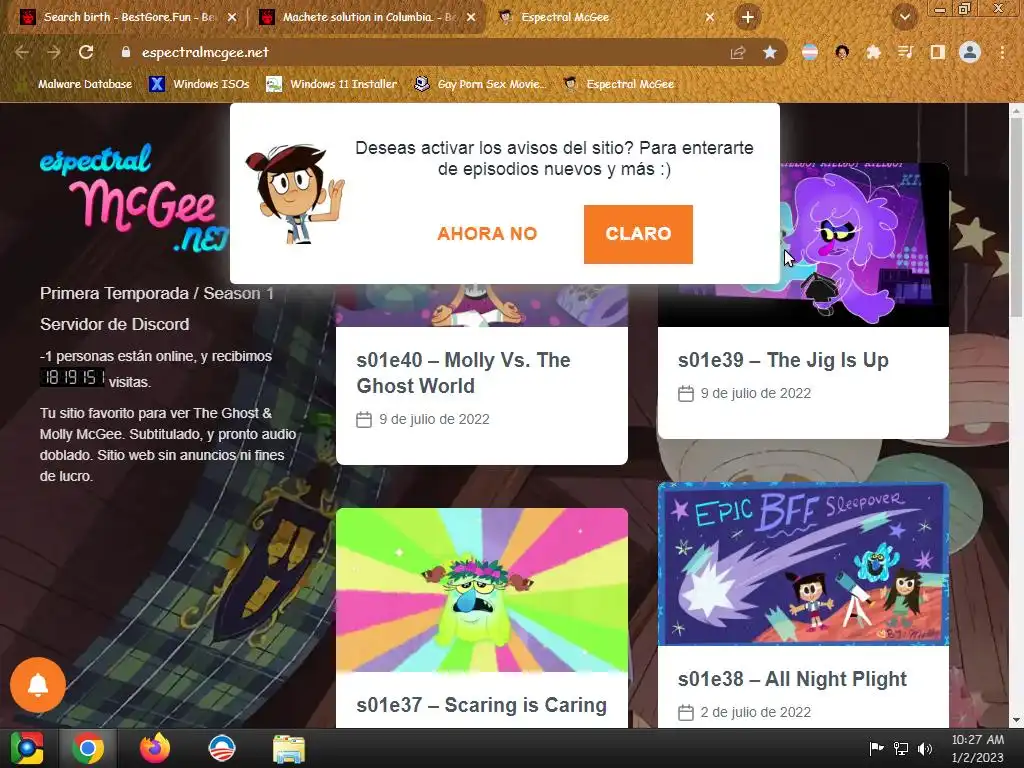Open Chrome three-dot menu
The height and width of the screenshot is (768, 1024).
1002,52
